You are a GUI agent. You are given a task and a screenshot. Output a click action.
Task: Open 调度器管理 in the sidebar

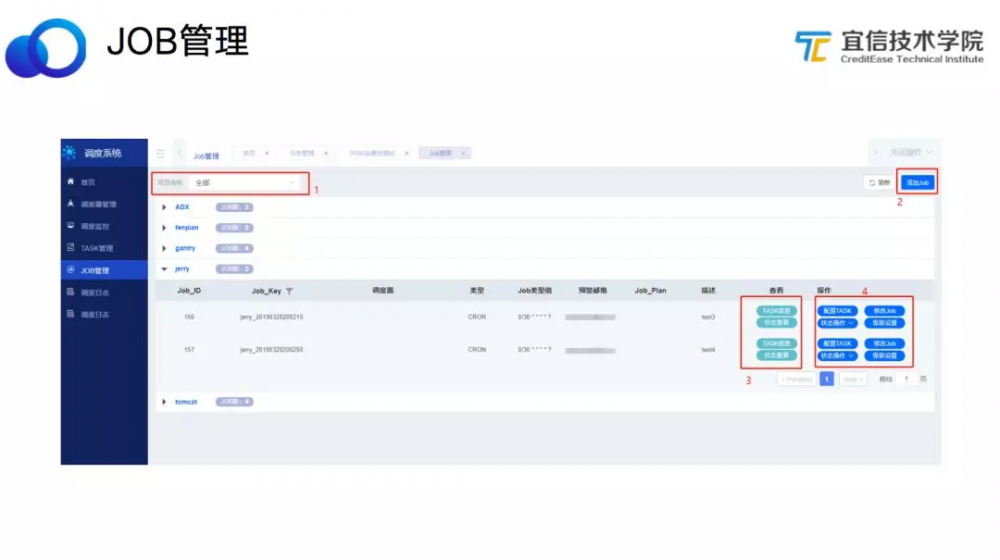[x=98, y=204]
